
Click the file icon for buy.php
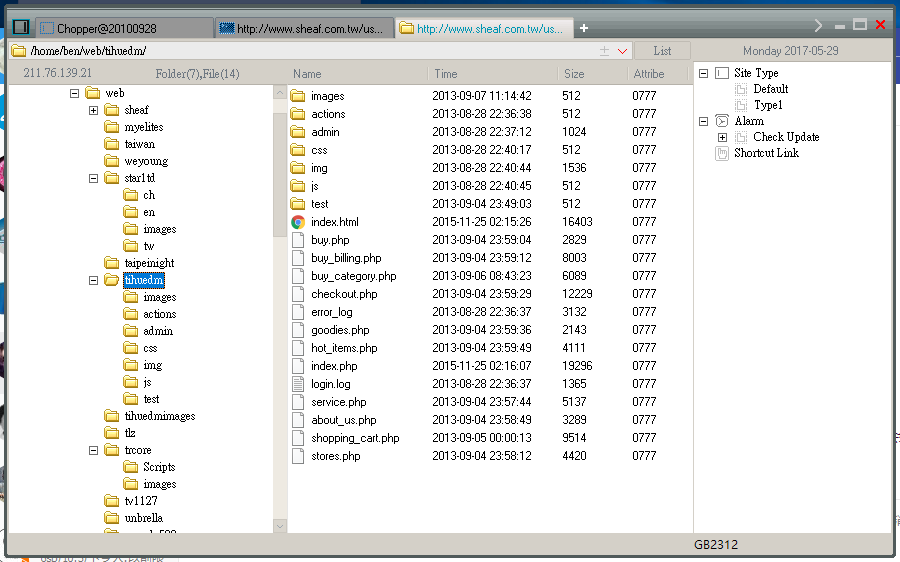tap(298, 240)
